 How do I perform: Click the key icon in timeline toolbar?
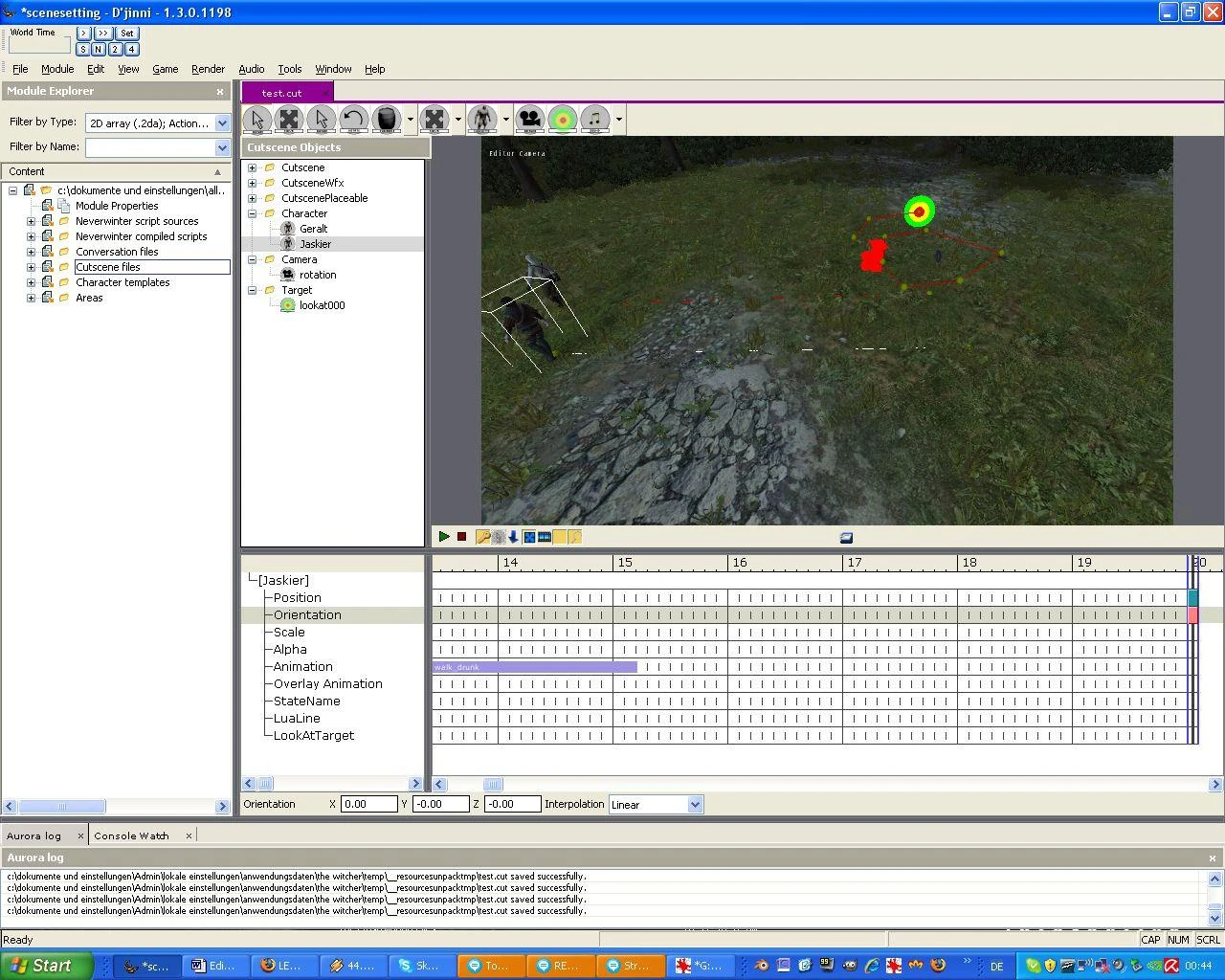tap(483, 537)
